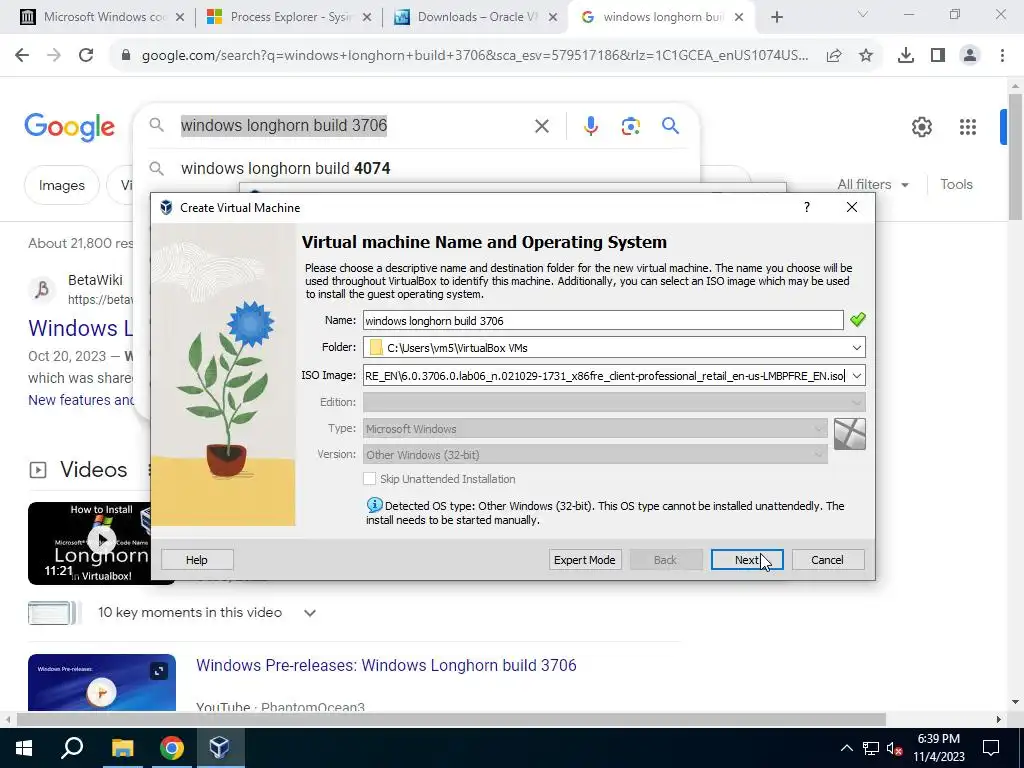Viewport: 1024px width, 768px height.
Task: Click the green checkmark beside Name field
Action: [x=857, y=320]
